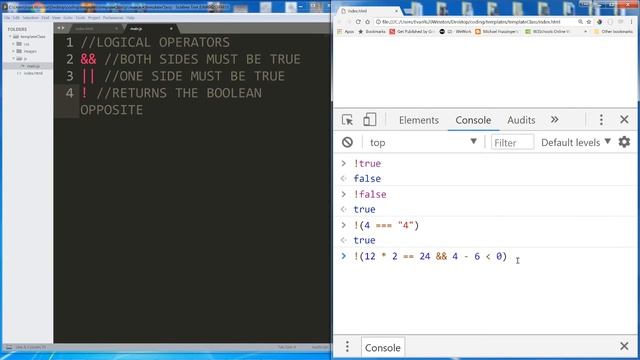The image size is (640, 360).
Task: Open the top execution context dropdown
Action: (423, 142)
